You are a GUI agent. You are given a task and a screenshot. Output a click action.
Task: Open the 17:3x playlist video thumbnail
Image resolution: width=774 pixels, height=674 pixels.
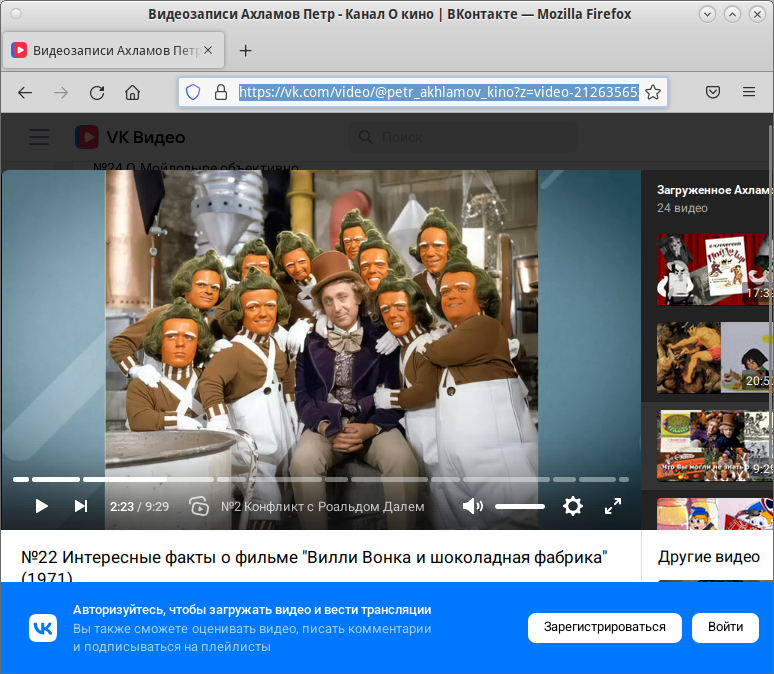pyautogui.click(x=715, y=270)
